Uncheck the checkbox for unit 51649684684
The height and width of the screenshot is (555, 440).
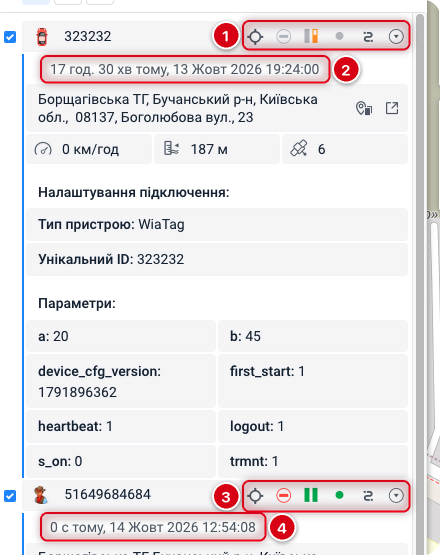click(10, 496)
